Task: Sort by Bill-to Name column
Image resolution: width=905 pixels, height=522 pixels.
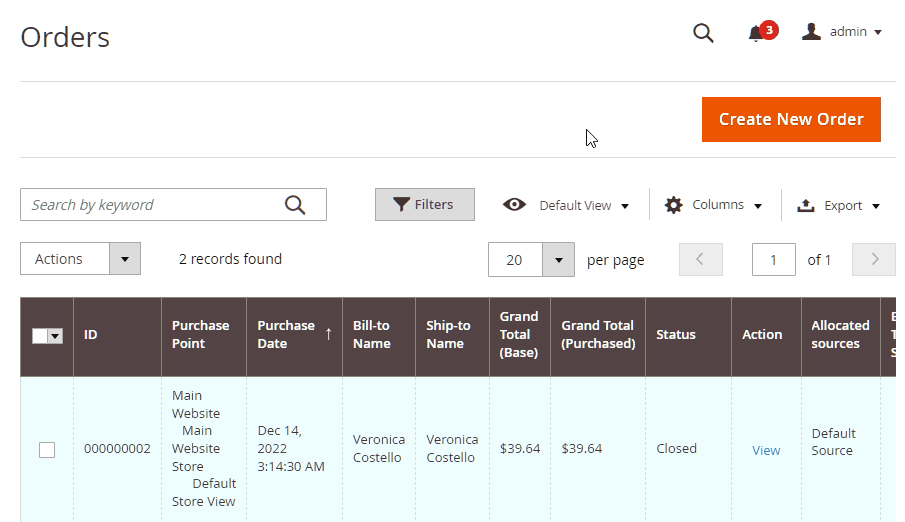Action: pyautogui.click(x=379, y=335)
